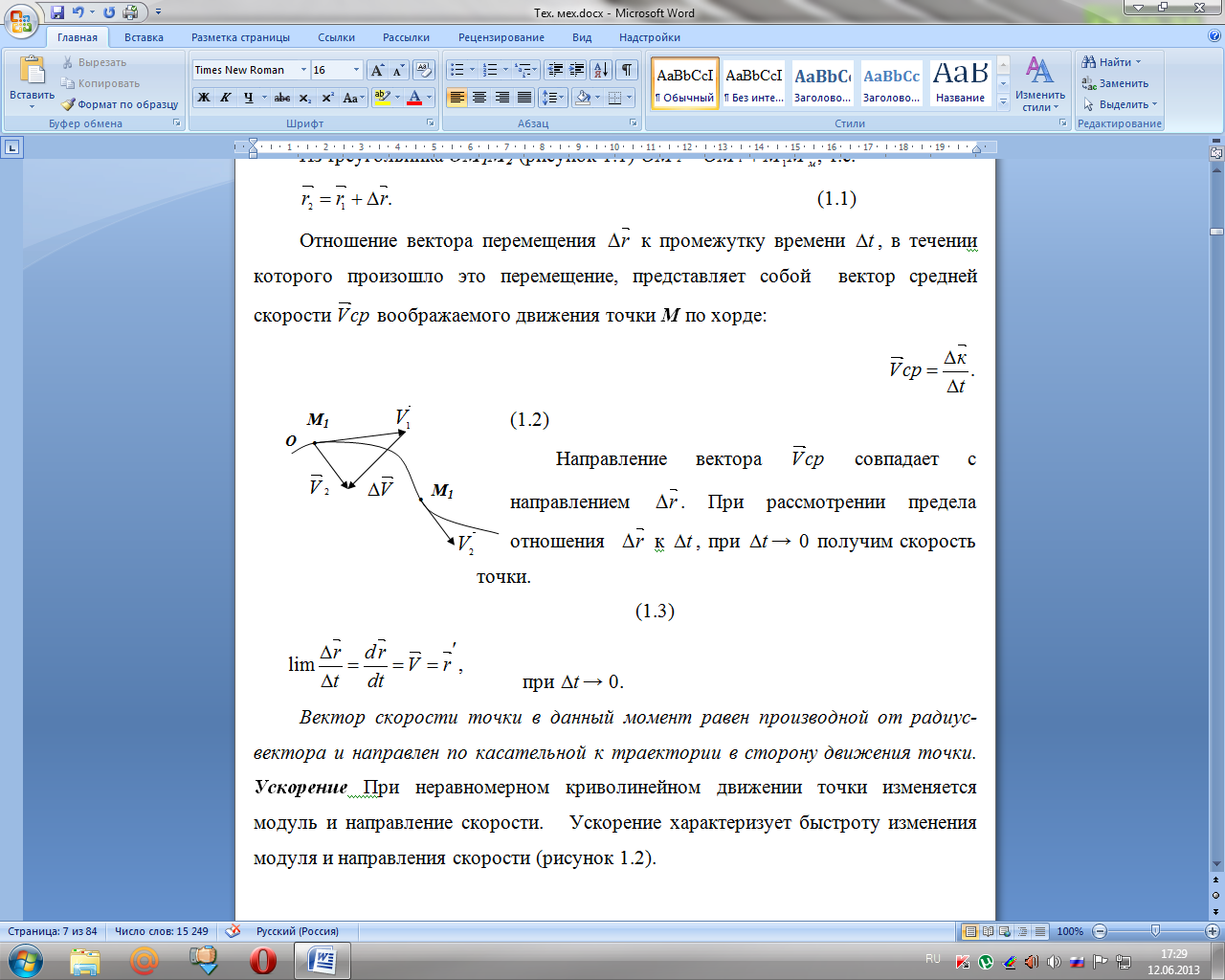
Task: Click zoom in plus button
Action: pos(1213,931)
